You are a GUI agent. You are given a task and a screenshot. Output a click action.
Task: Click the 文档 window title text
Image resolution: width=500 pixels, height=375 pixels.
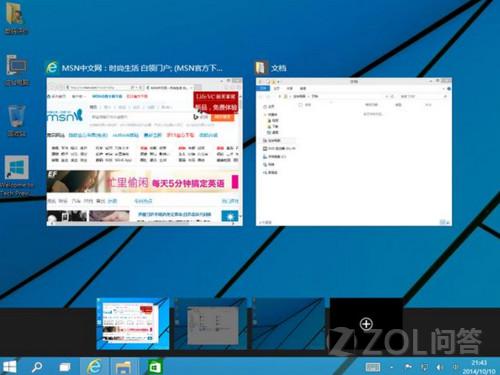coord(279,68)
